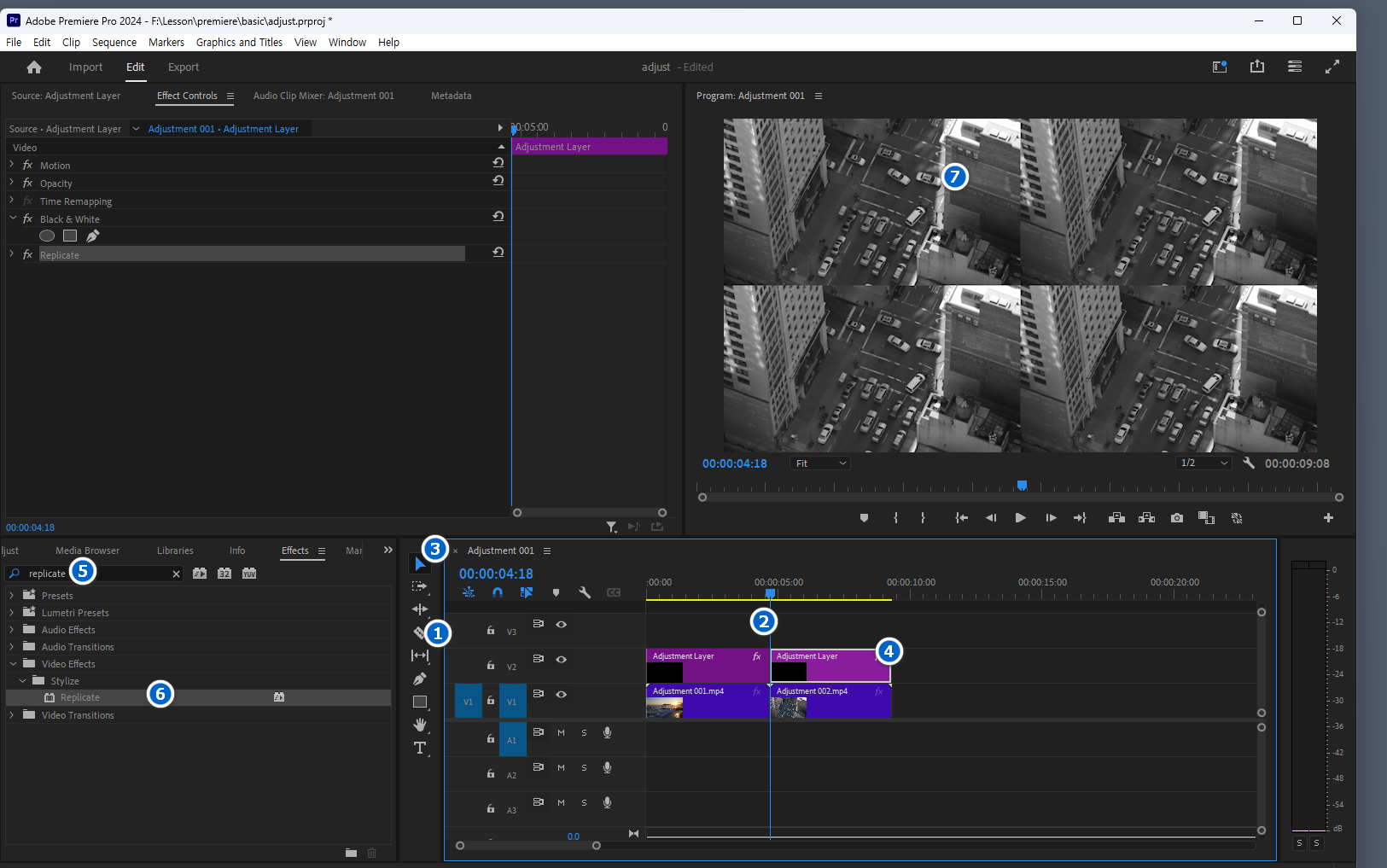Click the Export Frame camera icon
This screenshot has width=1387, height=868.
(x=1177, y=518)
